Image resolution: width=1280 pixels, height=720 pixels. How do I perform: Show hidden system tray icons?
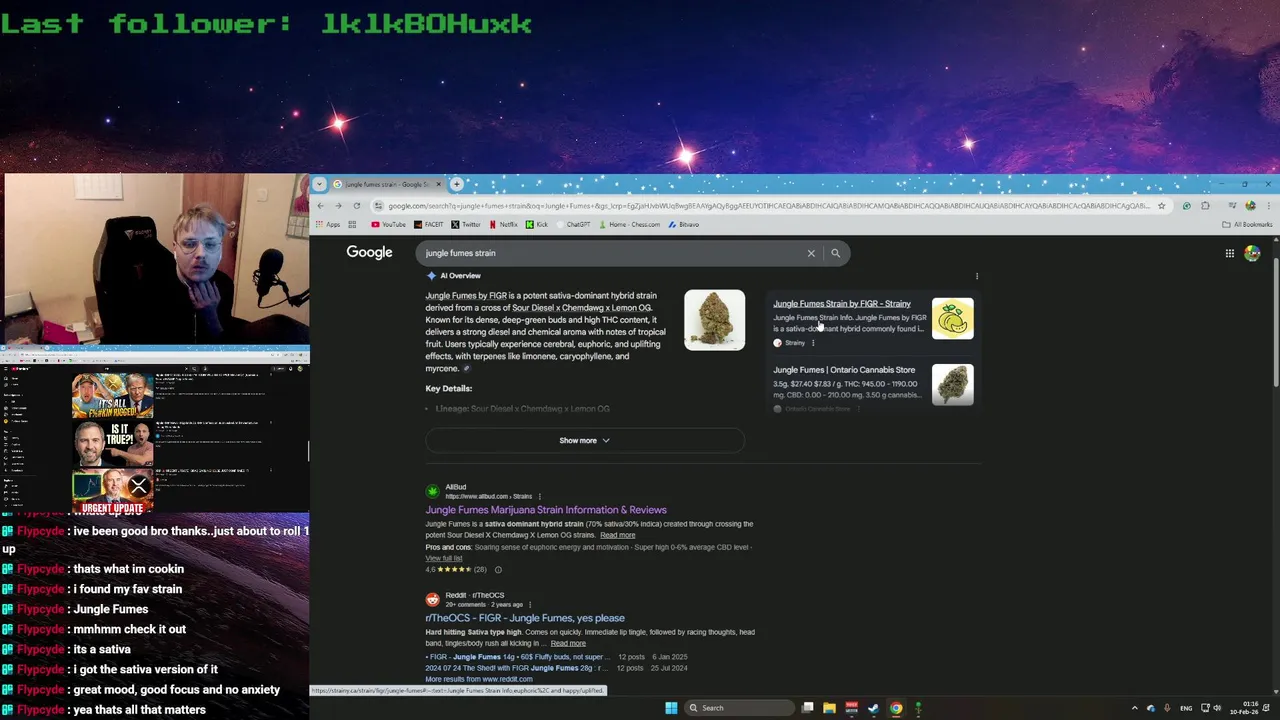pos(1134,708)
